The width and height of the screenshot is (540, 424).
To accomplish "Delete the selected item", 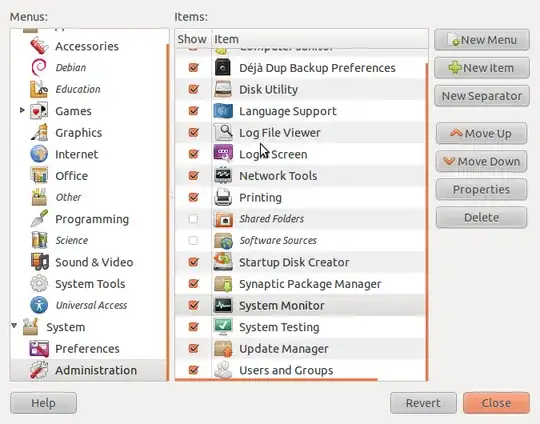I will click(x=481, y=217).
